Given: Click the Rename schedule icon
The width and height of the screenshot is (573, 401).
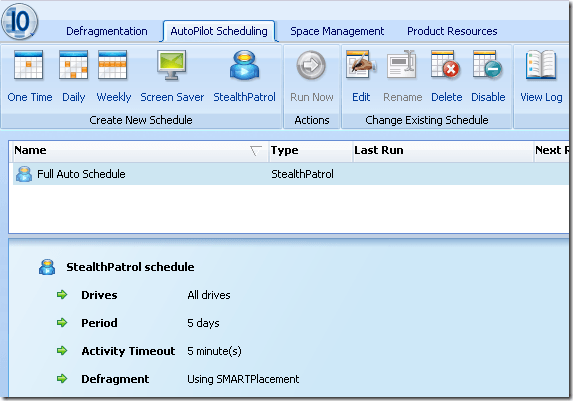Looking at the screenshot, I should coord(402,64).
